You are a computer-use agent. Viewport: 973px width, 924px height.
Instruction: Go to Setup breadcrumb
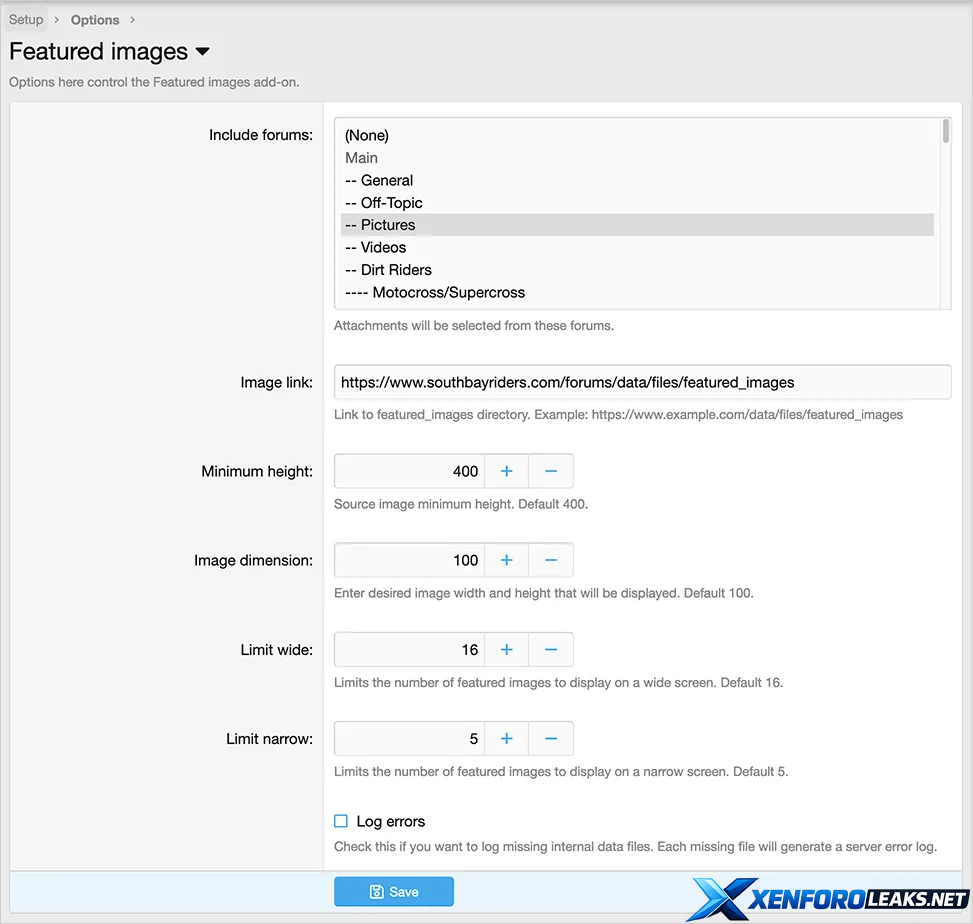click(x=26, y=20)
